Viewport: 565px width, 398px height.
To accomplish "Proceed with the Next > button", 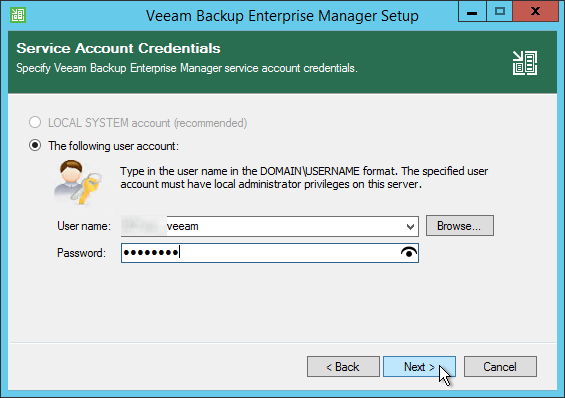I will (x=419, y=367).
